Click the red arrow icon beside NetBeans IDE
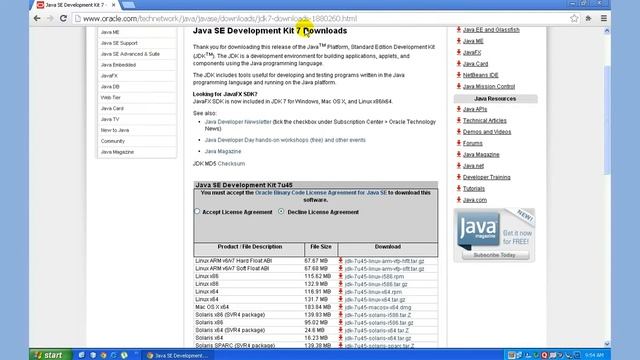The image size is (640, 360). tap(458, 75)
